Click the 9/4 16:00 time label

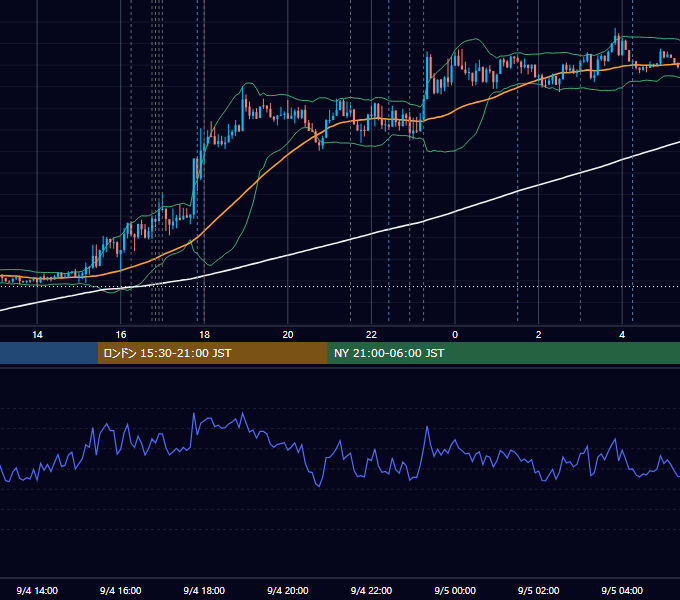pos(121,590)
